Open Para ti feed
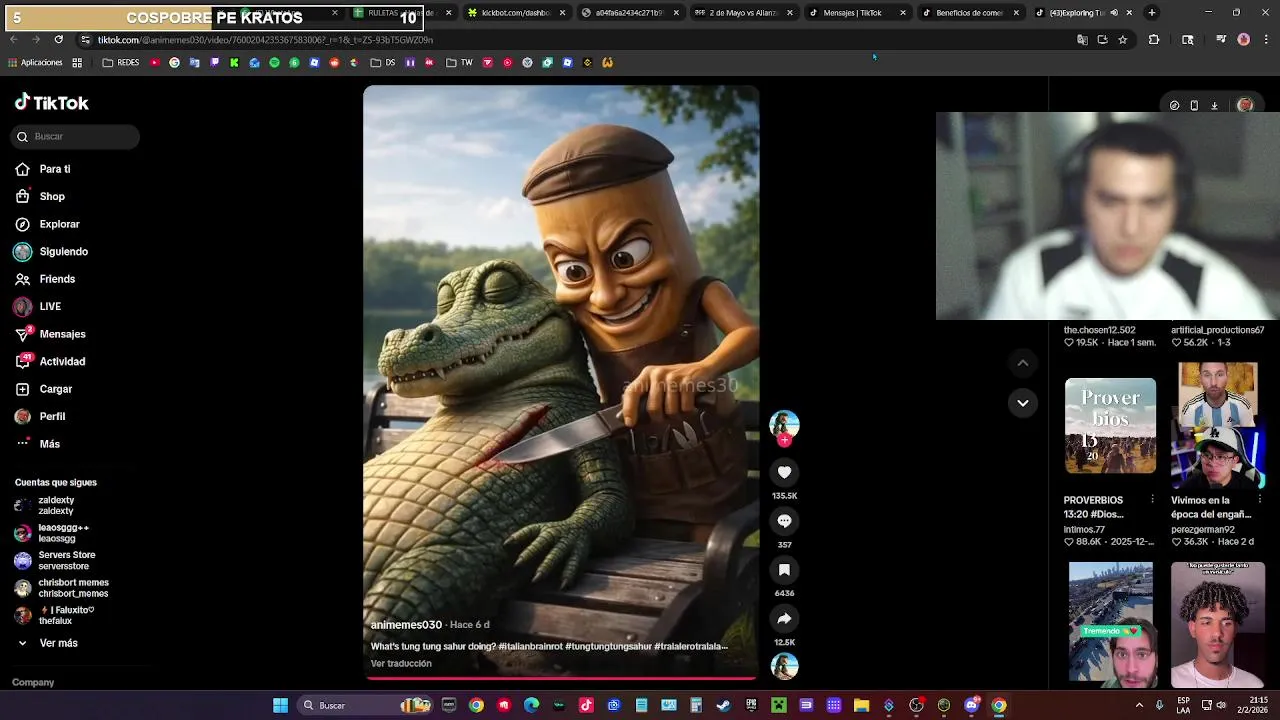 coord(43,169)
